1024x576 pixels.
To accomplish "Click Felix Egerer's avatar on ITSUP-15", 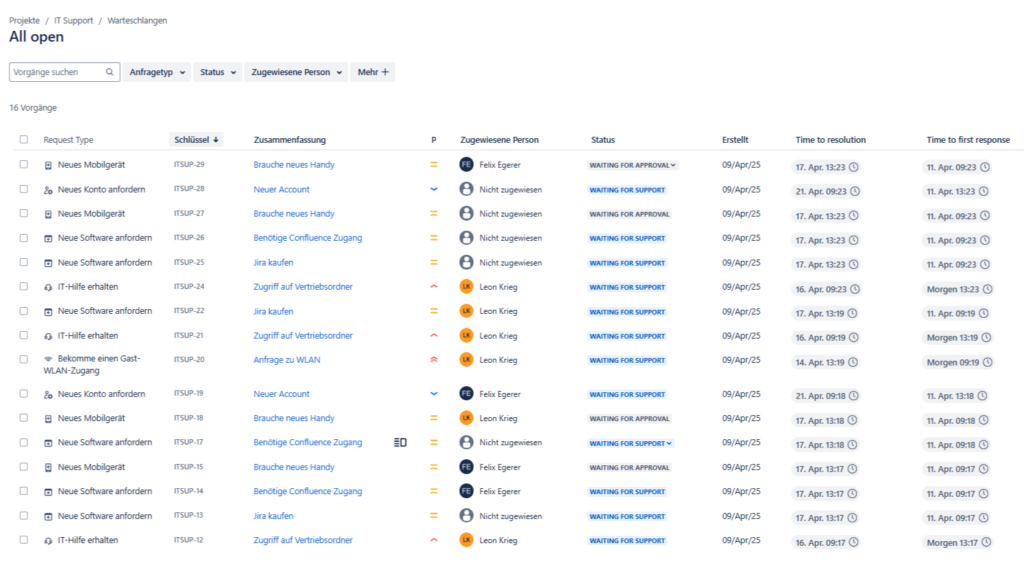I will [x=465, y=466].
